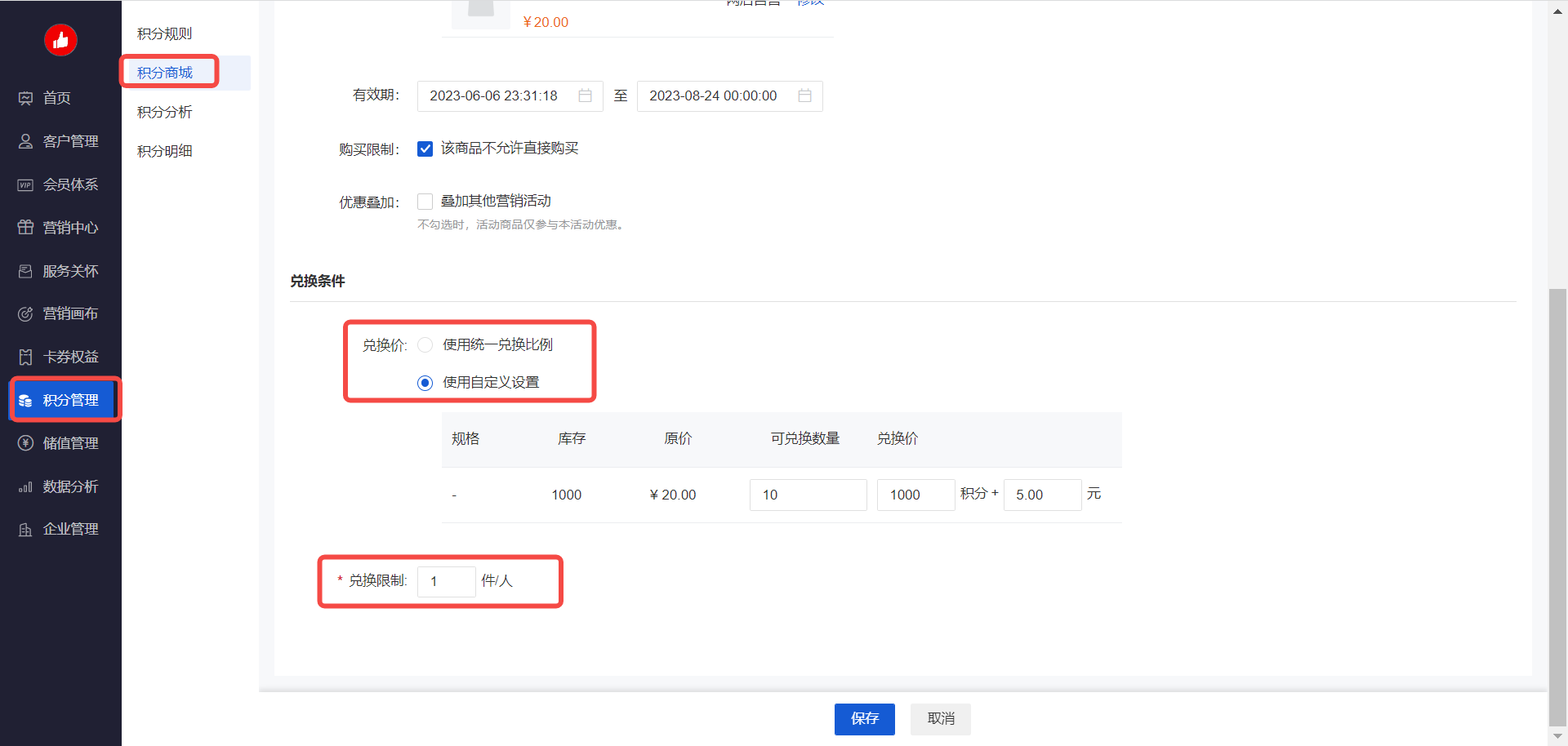This screenshot has height=746, width=1568.
Task: Click the 兑换限制 quantity input field
Action: pos(446,582)
